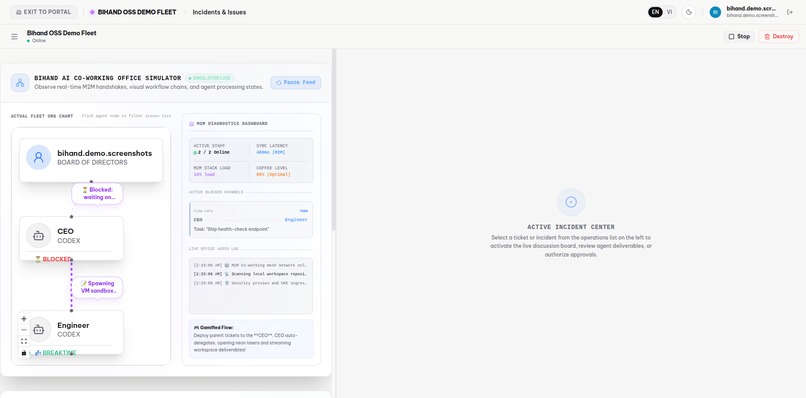Select the Engineer agent node
Screen dimensions: 806x398
point(71,332)
